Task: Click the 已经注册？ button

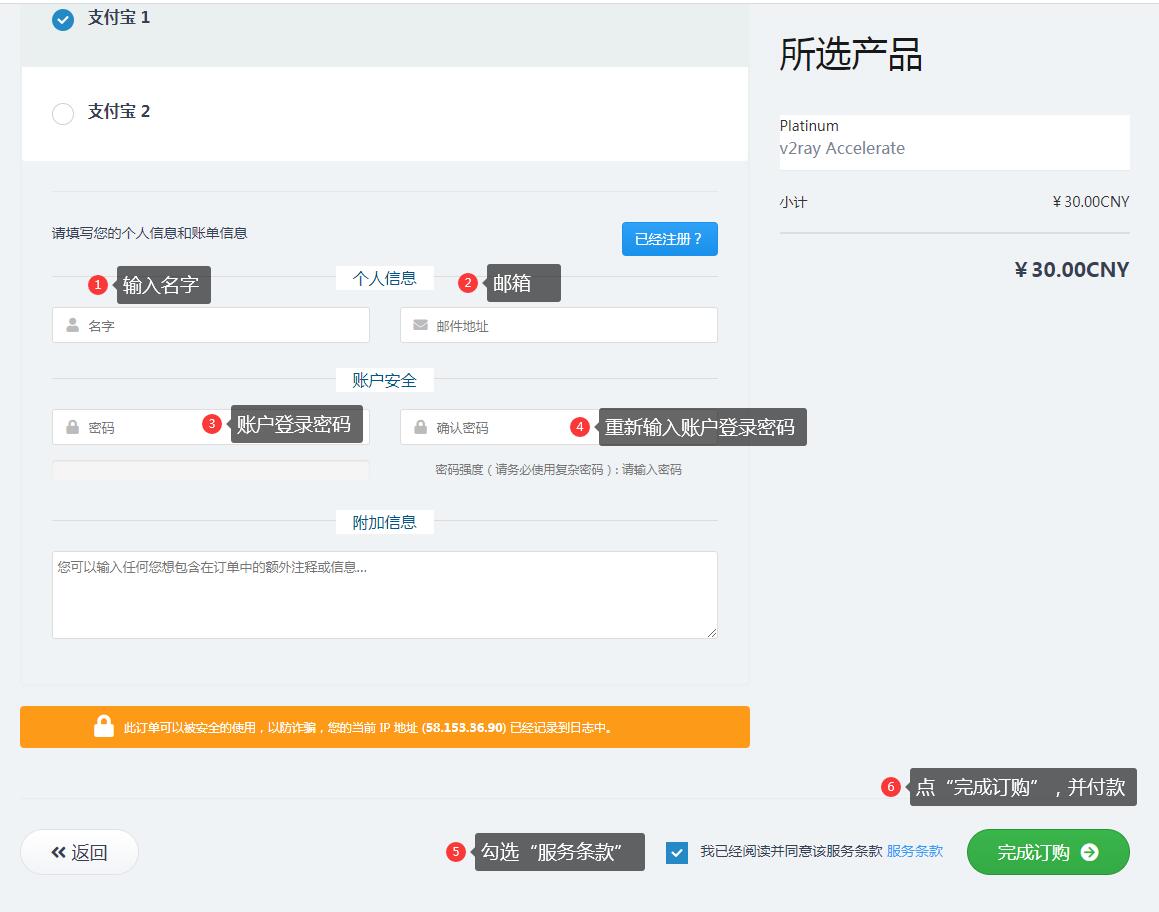Action: 669,239
